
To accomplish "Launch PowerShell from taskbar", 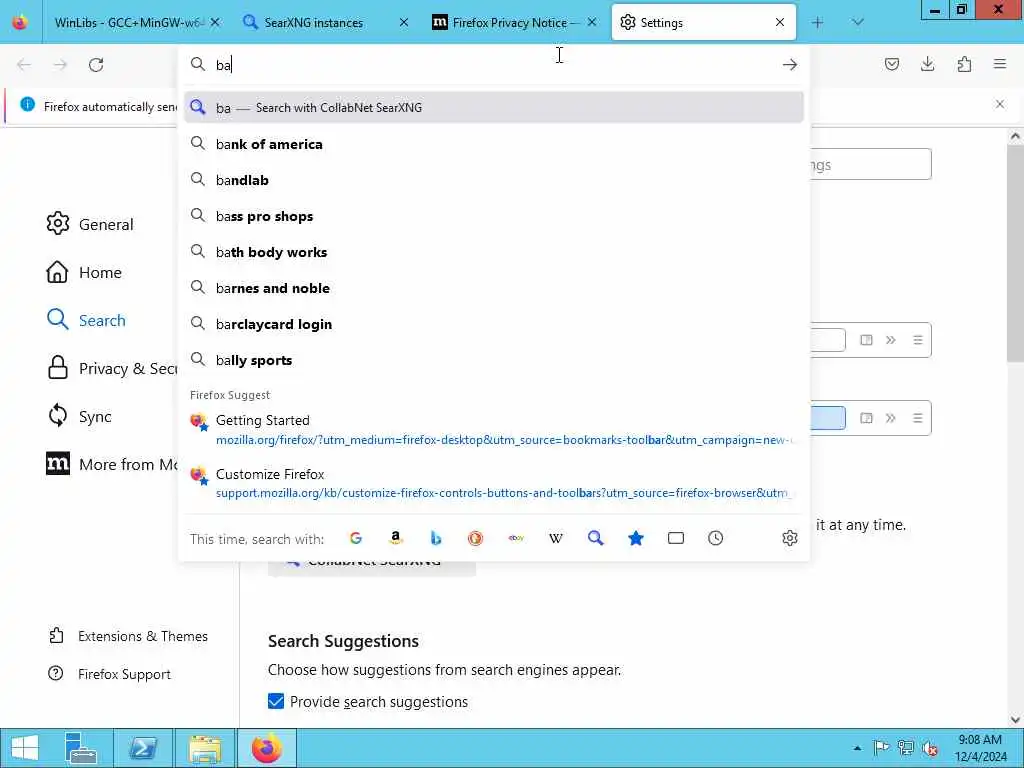I will tap(142, 748).
